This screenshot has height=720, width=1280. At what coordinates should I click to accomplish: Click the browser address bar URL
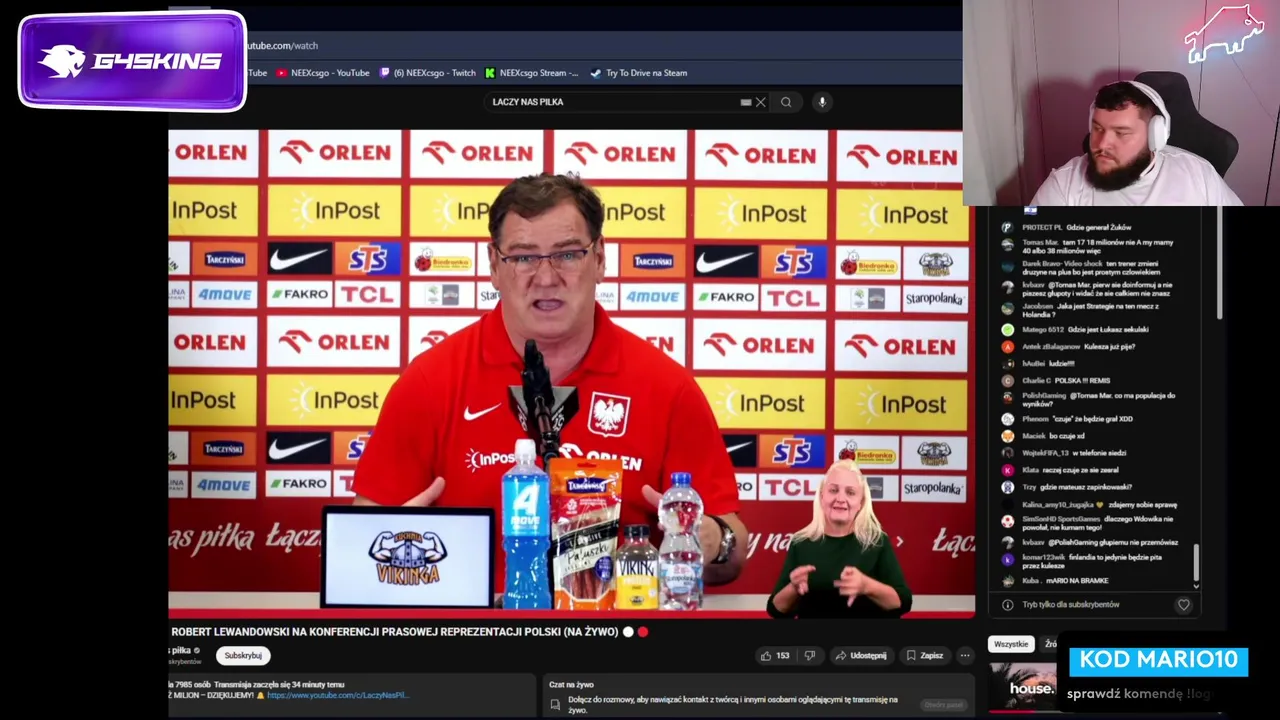283,45
